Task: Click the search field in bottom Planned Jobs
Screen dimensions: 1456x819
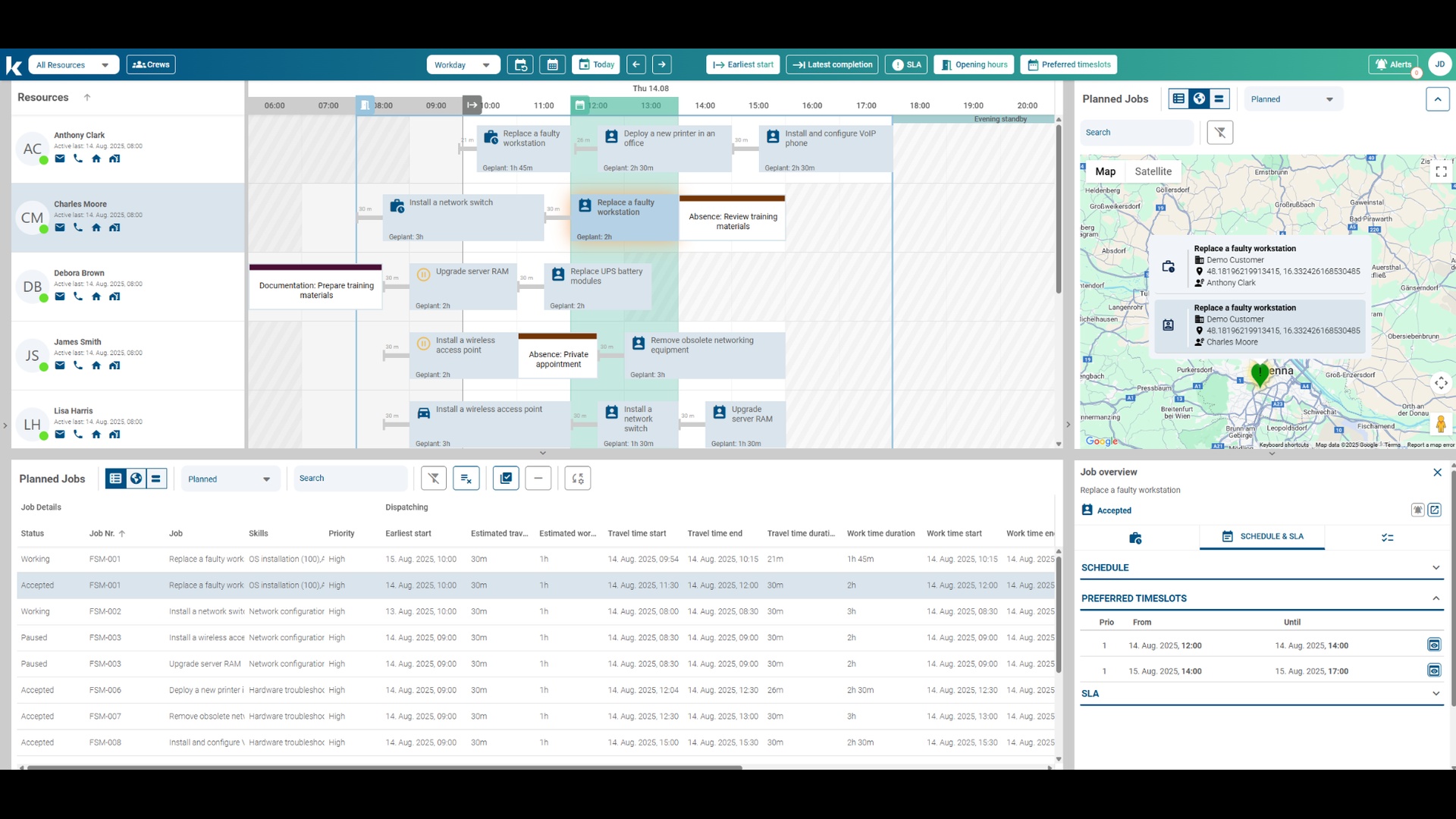Action: tap(349, 479)
